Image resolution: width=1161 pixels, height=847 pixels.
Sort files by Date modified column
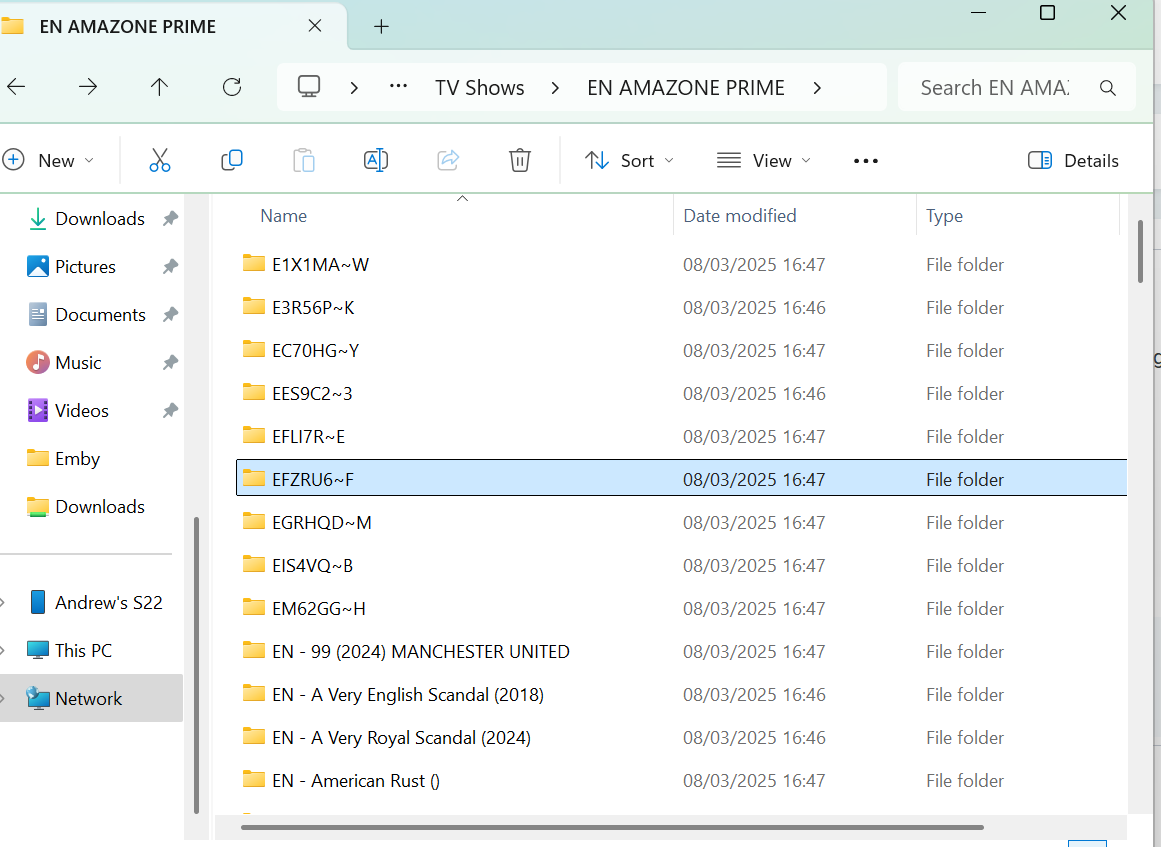[740, 216]
